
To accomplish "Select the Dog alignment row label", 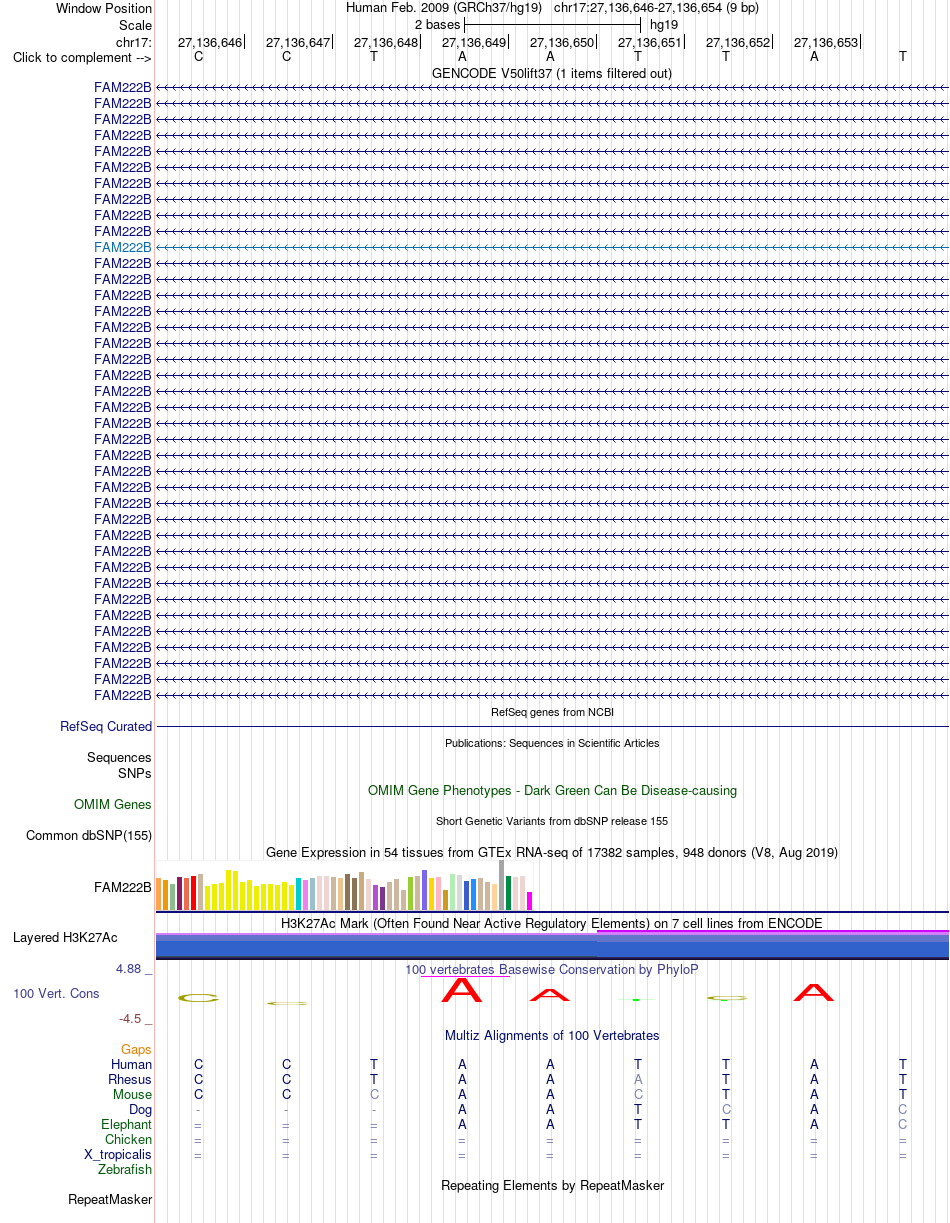I will pos(141,1110).
